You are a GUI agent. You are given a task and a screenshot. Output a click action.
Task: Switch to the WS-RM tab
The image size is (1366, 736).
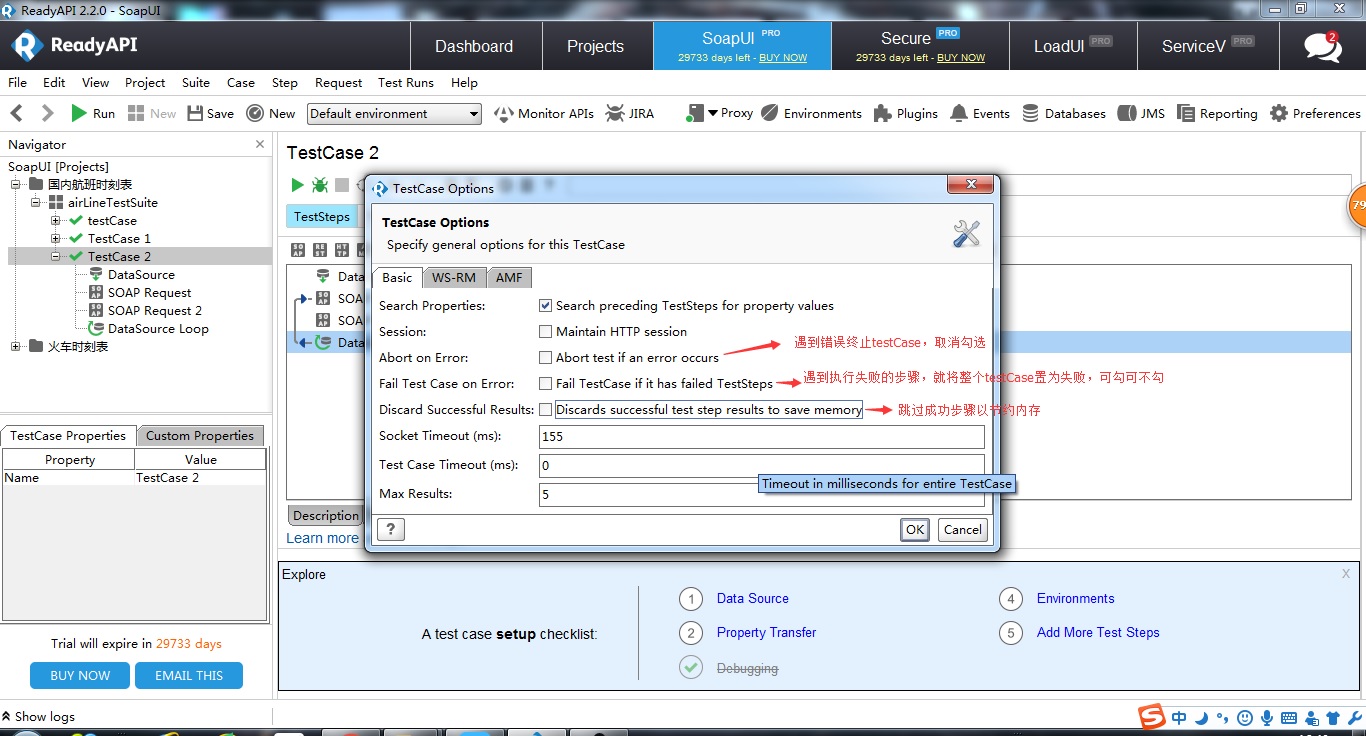[454, 278]
